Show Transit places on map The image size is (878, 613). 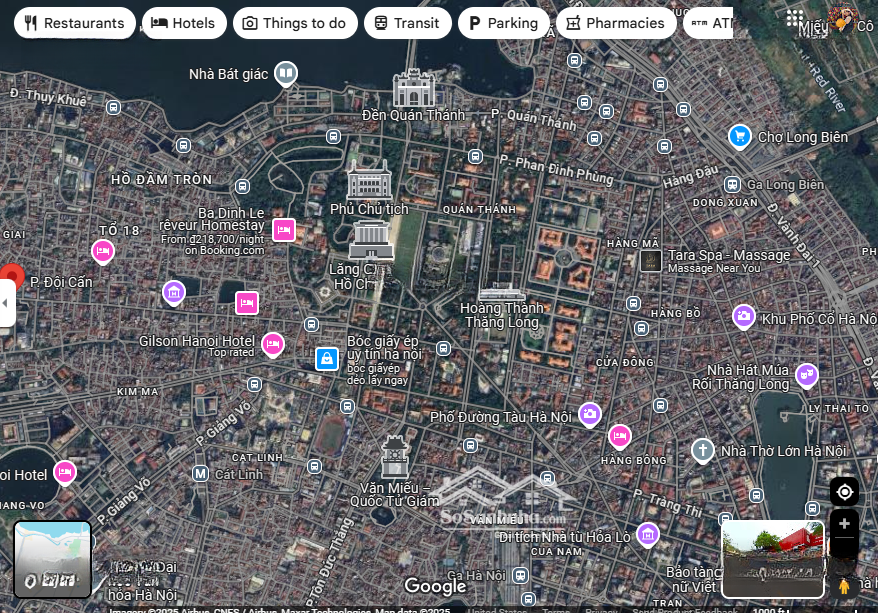[x=407, y=23]
